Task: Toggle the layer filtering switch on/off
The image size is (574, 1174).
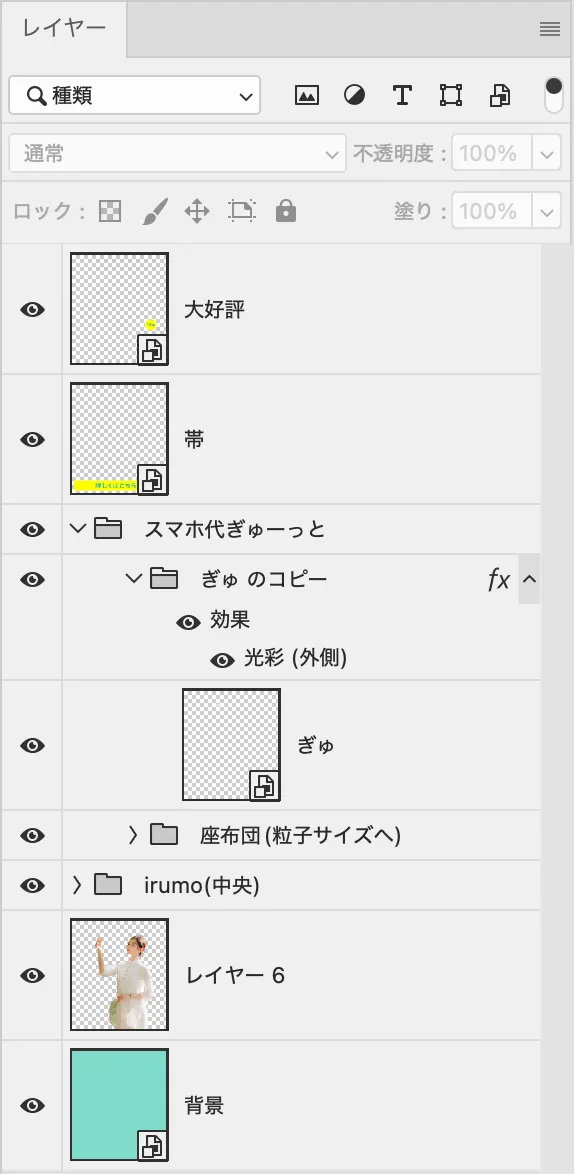Action: point(554,95)
